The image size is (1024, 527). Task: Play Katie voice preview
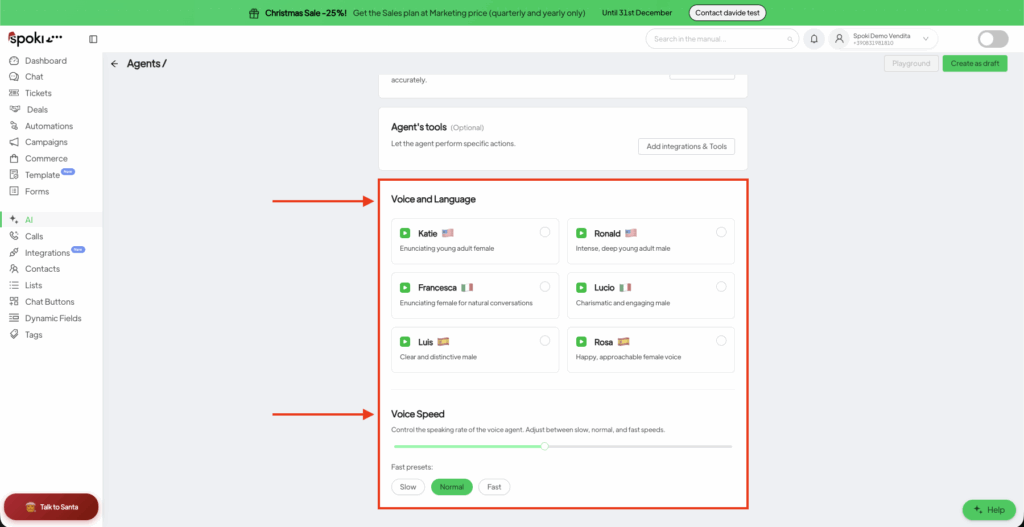(405, 233)
